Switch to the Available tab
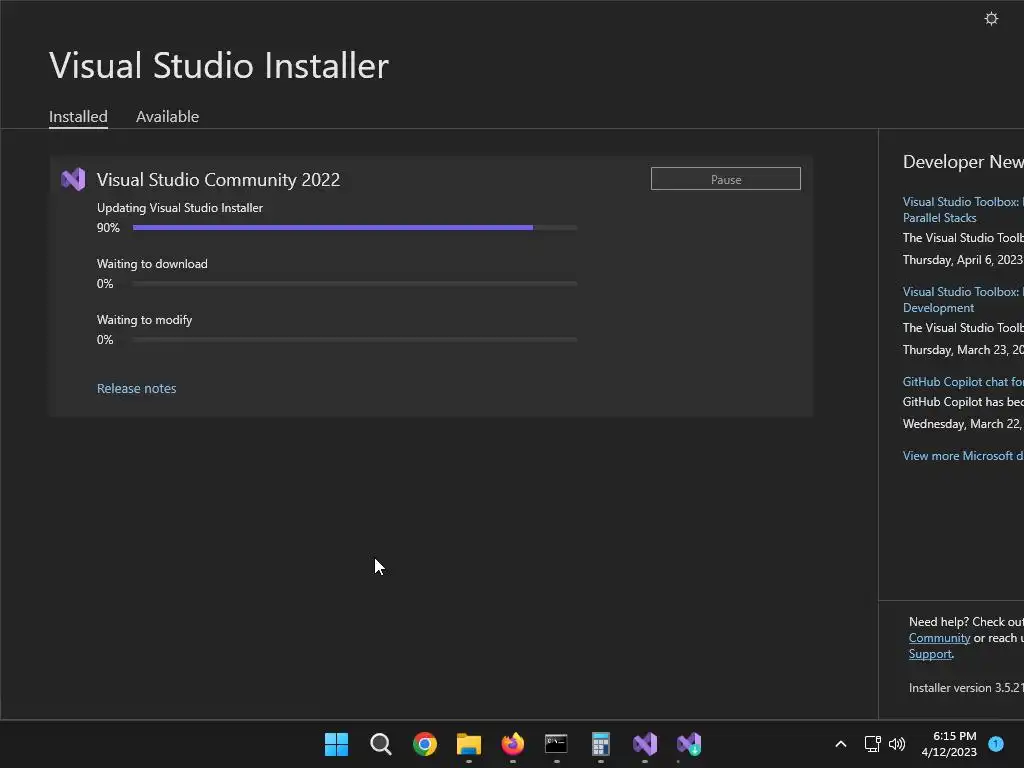Viewport: 1024px width, 768px height. [167, 117]
